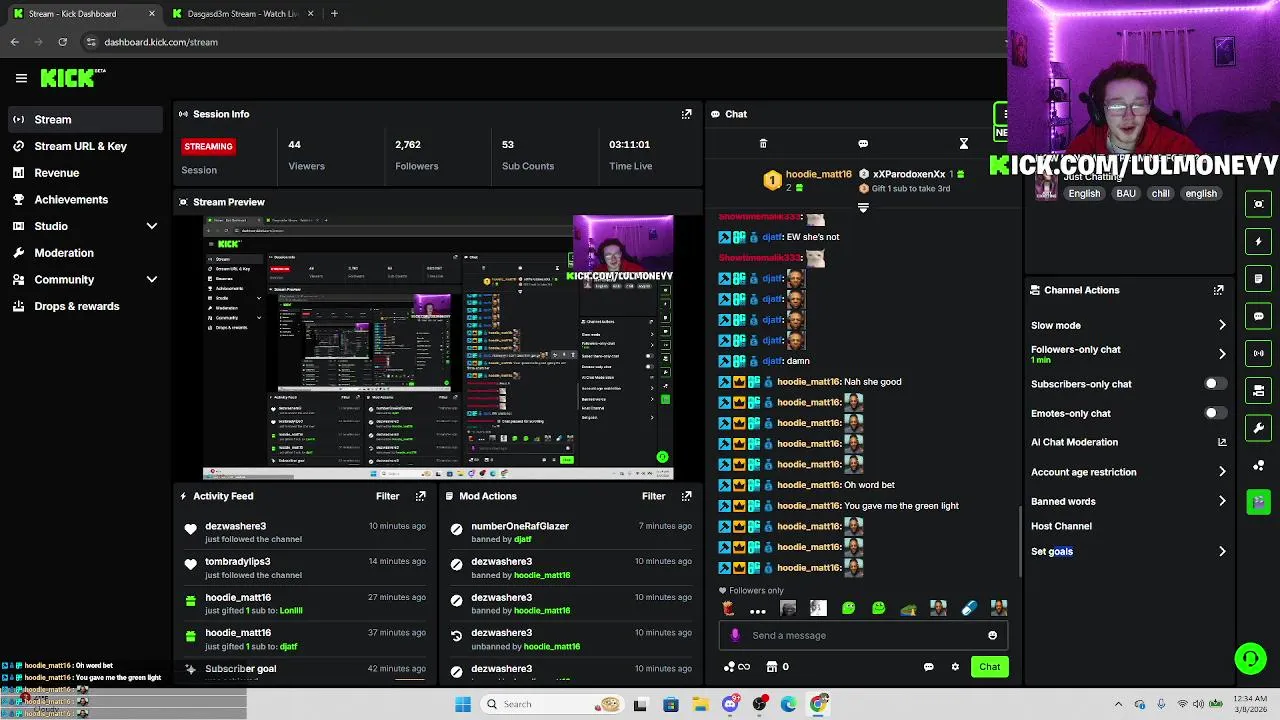
Task: Open Achievements page
Action: [85, 199]
